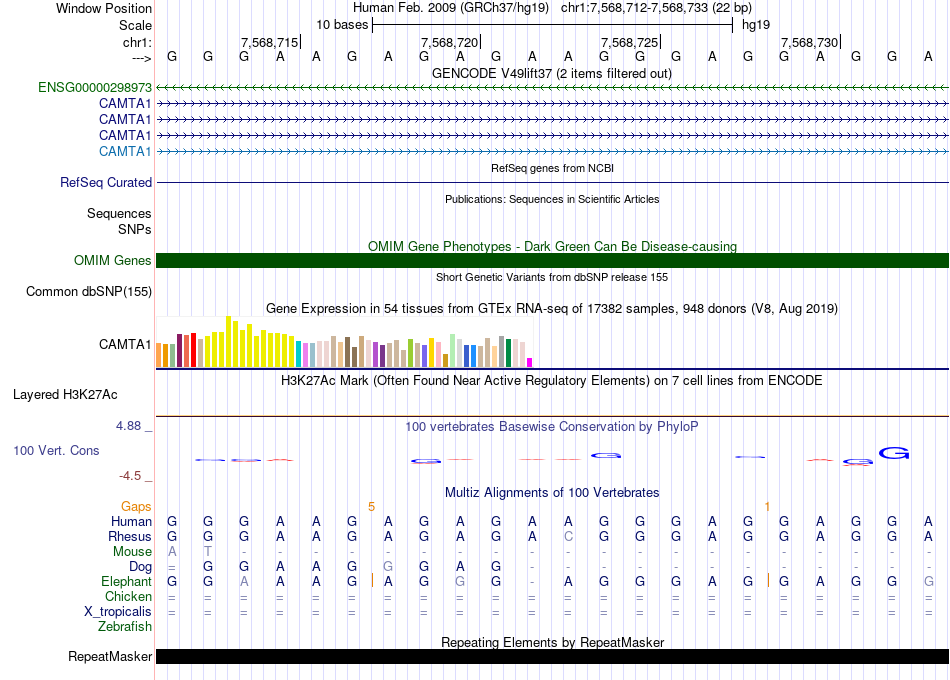This screenshot has width=950, height=680.
Task: Click the tallest yellow GTEx expression bar
Action: 229,341
